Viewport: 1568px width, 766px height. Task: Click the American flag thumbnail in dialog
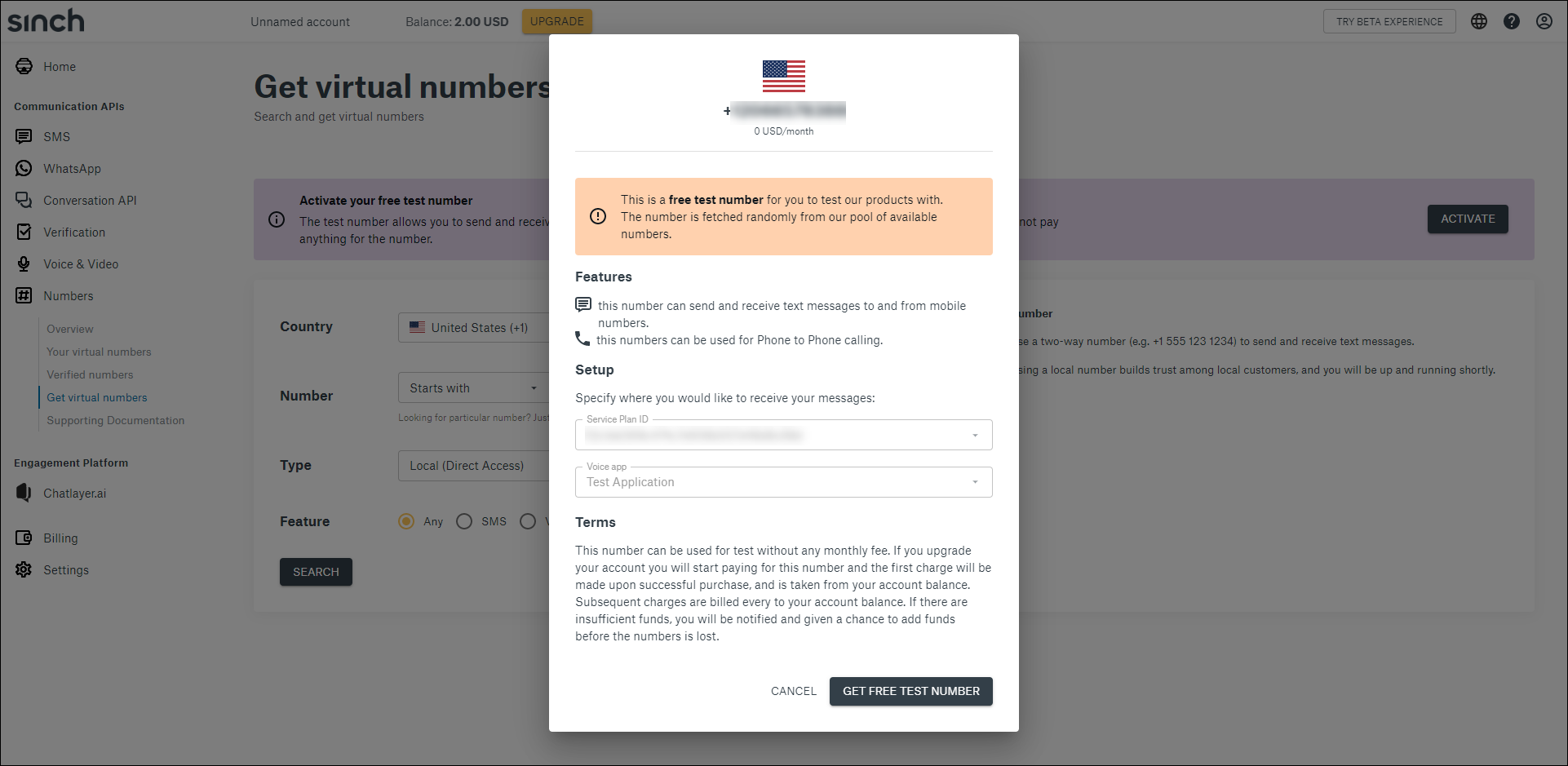pos(783,76)
